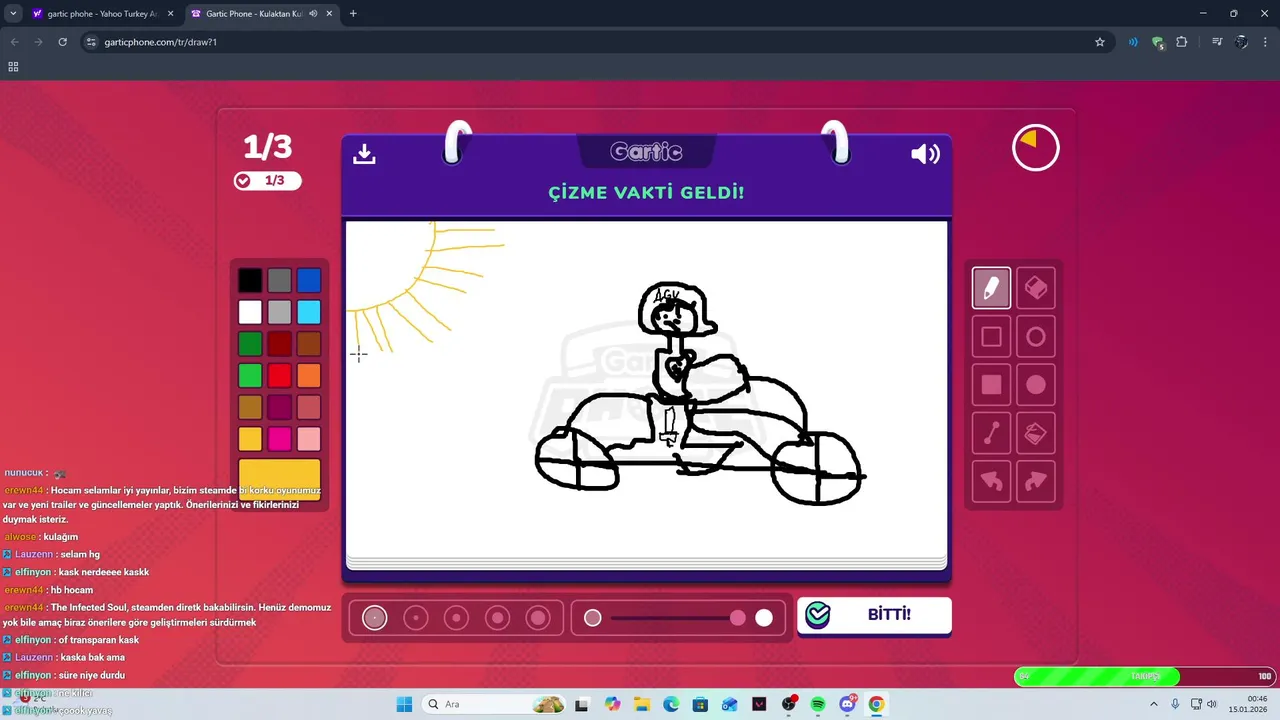
Task: Pick the black color swatch
Action: pyautogui.click(x=250, y=281)
